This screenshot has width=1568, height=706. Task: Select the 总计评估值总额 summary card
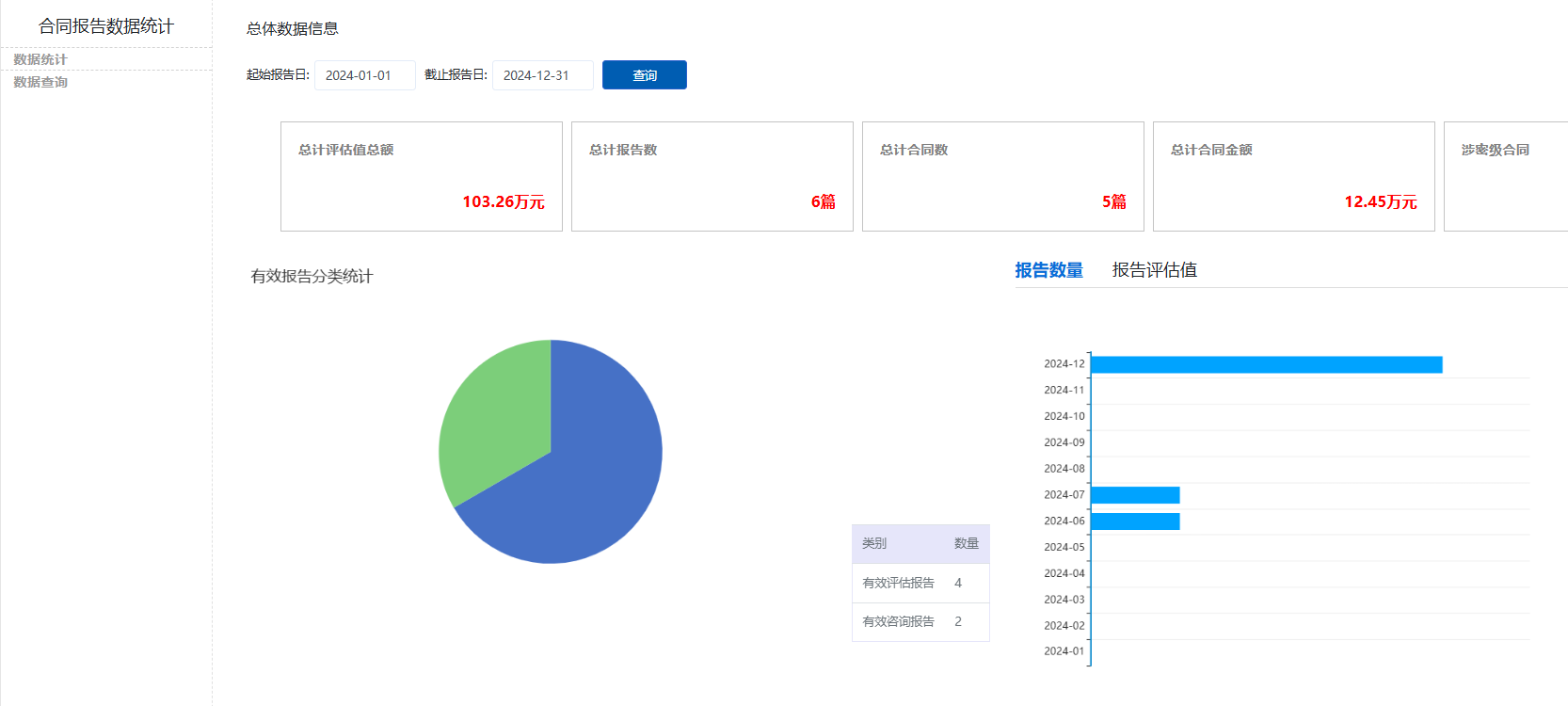click(x=421, y=176)
